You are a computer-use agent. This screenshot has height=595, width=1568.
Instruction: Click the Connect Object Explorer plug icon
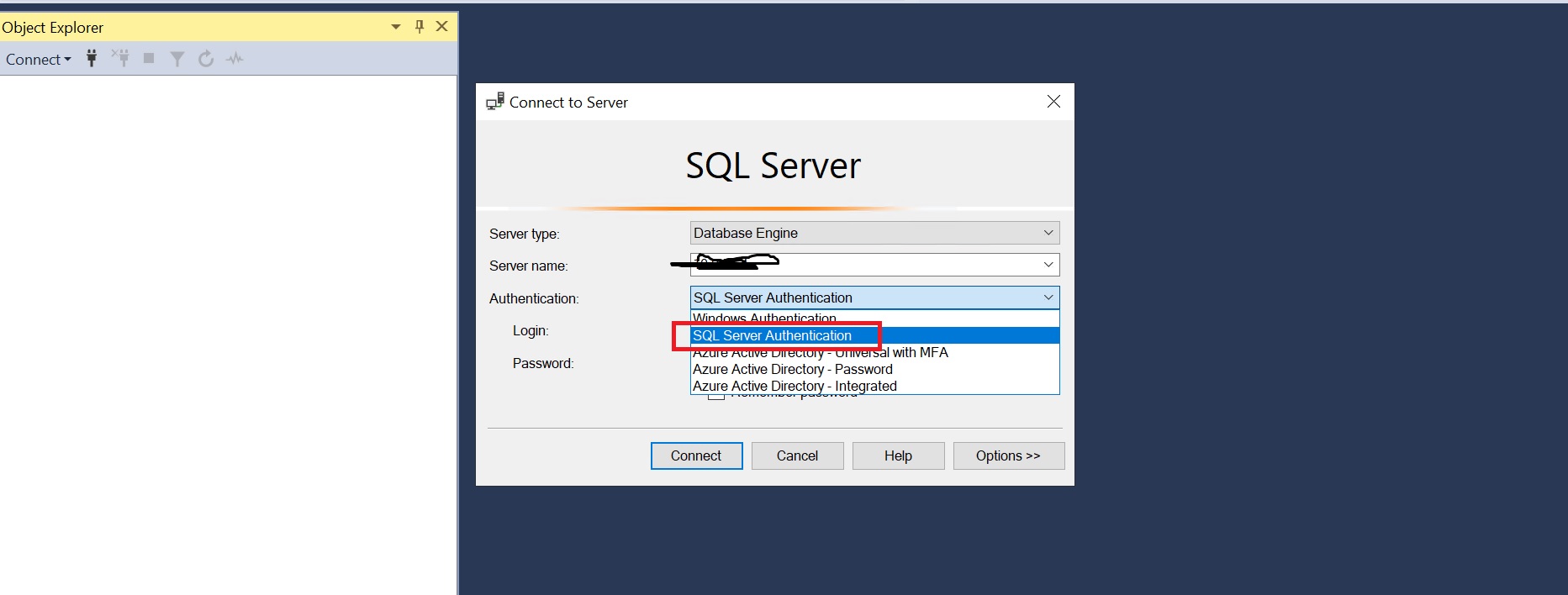(x=92, y=58)
